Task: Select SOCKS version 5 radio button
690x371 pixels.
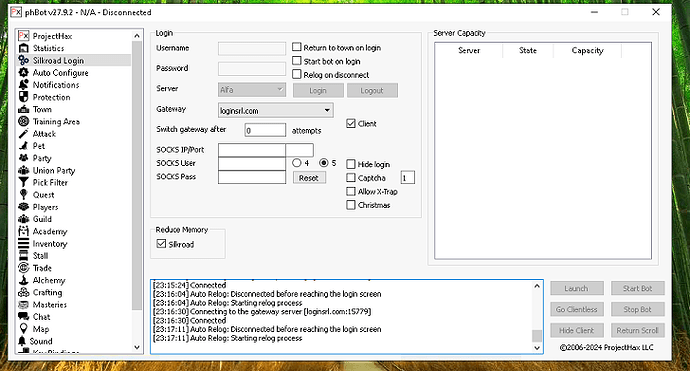Action: click(x=324, y=163)
